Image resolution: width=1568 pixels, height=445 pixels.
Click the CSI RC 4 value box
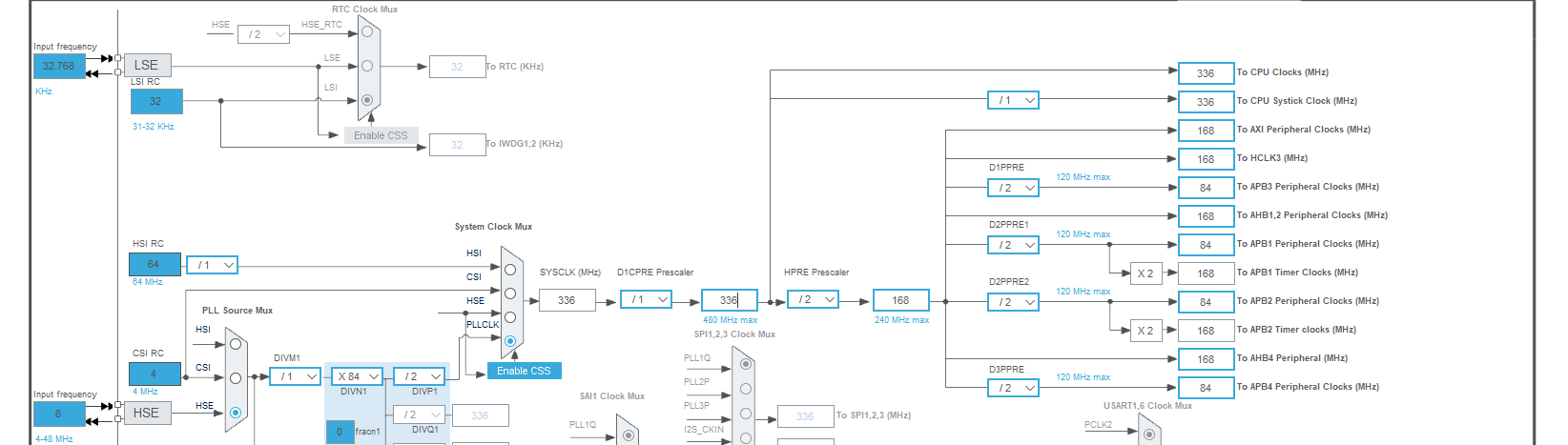(x=155, y=374)
